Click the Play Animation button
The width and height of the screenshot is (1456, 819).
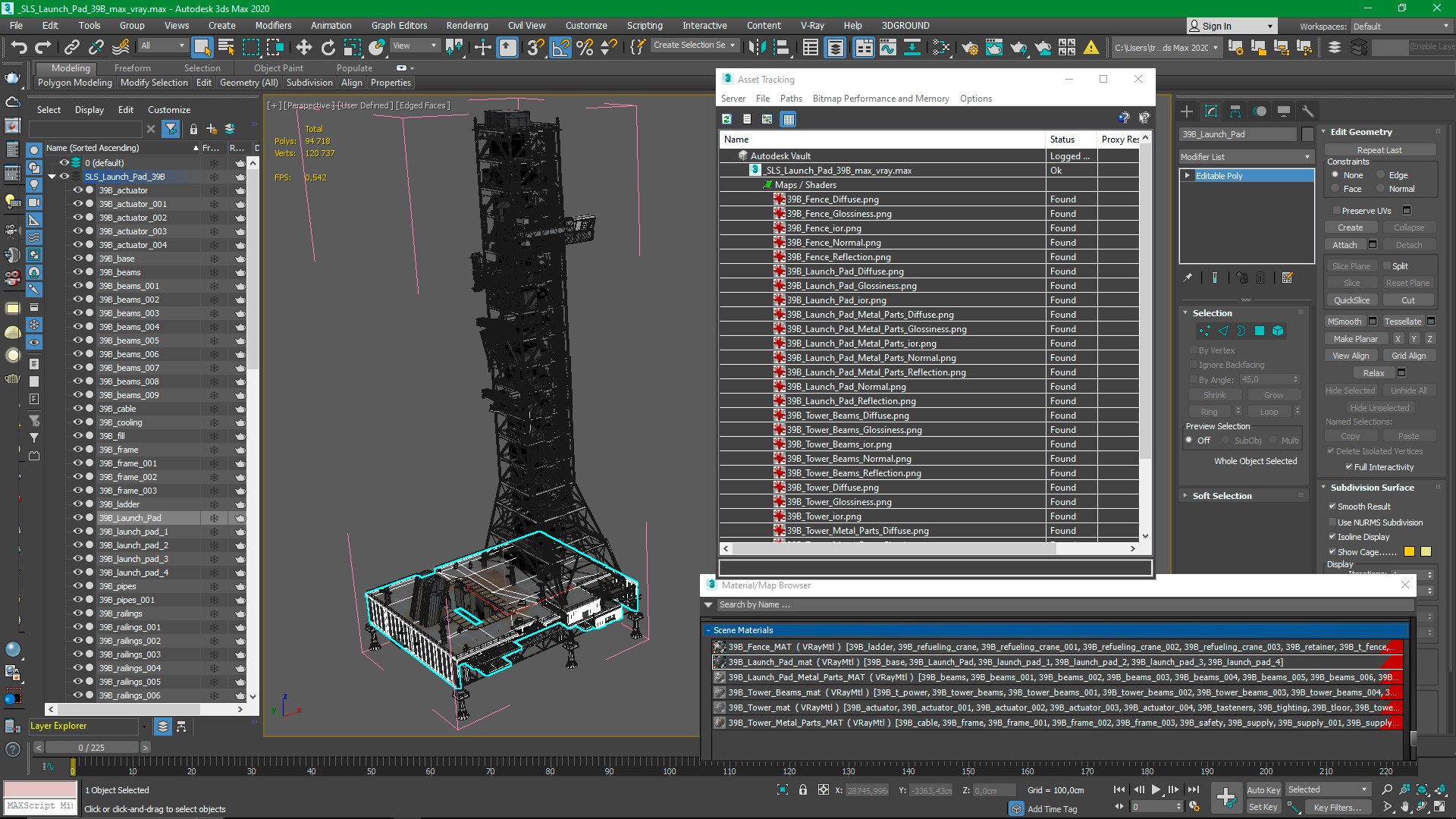click(1156, 789)
